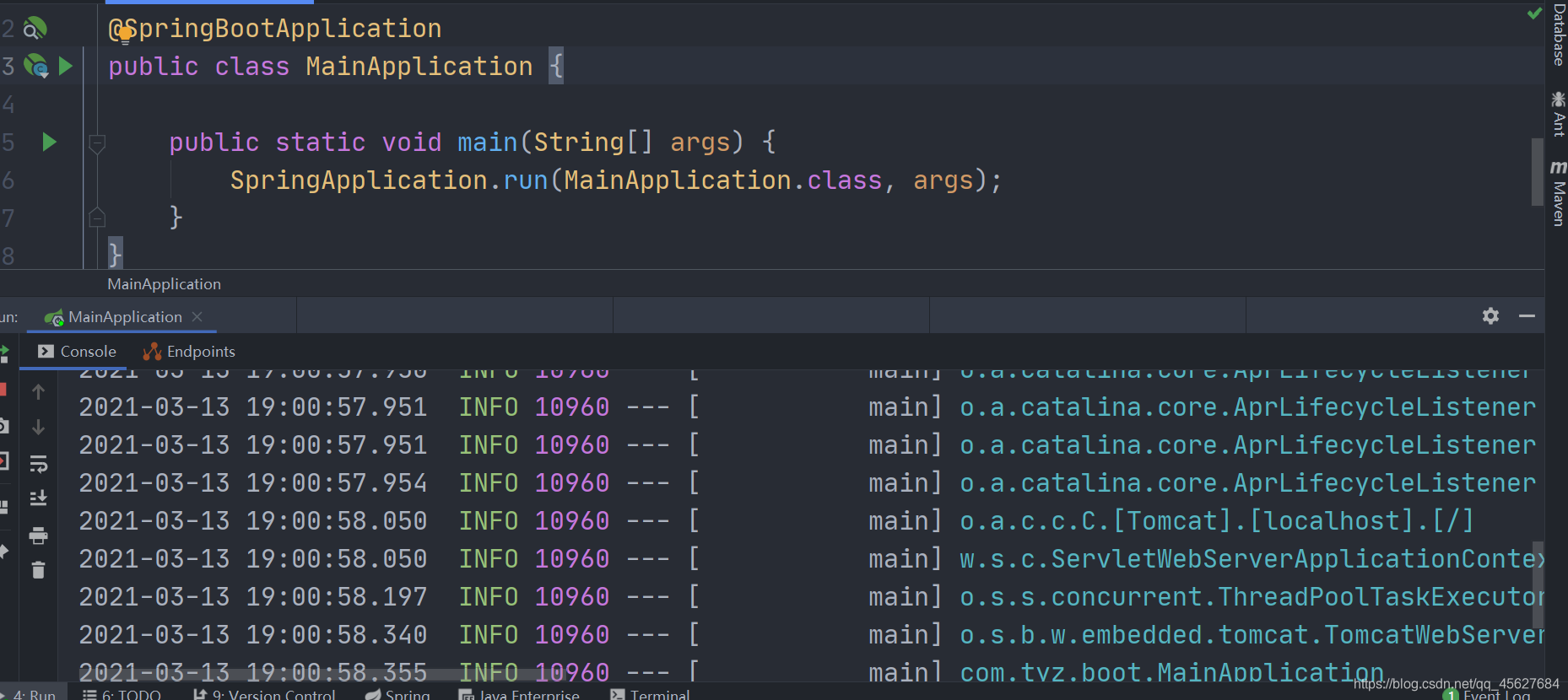Toggle soft-wrap in console

click(x=38, y=464)
